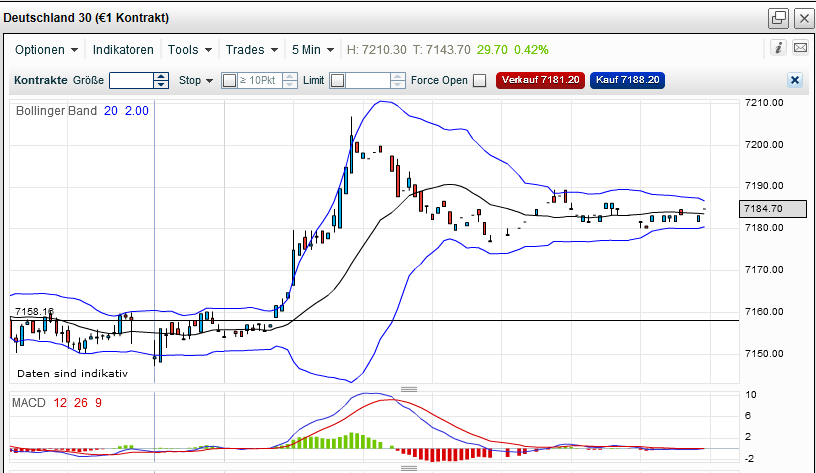Image resolution: width=816 pixels, height=473 pixels.
Task: Click the Limit value stepper arrows
Action: (x=398, y=81)
